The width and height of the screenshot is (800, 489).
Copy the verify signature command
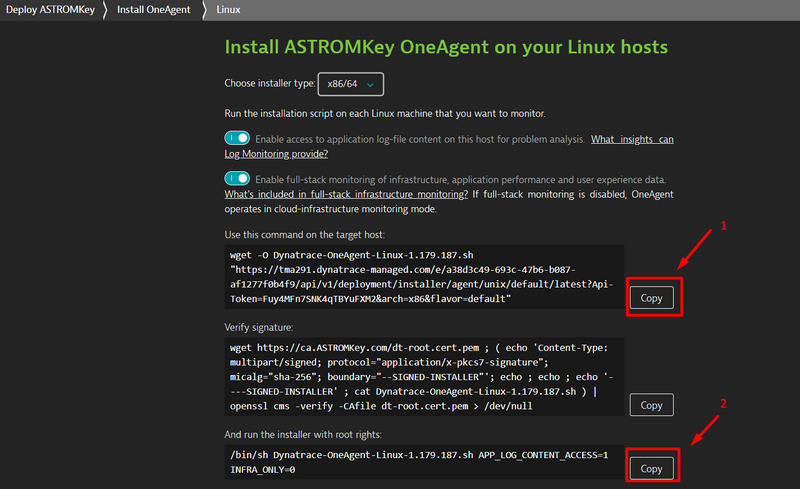651,405
